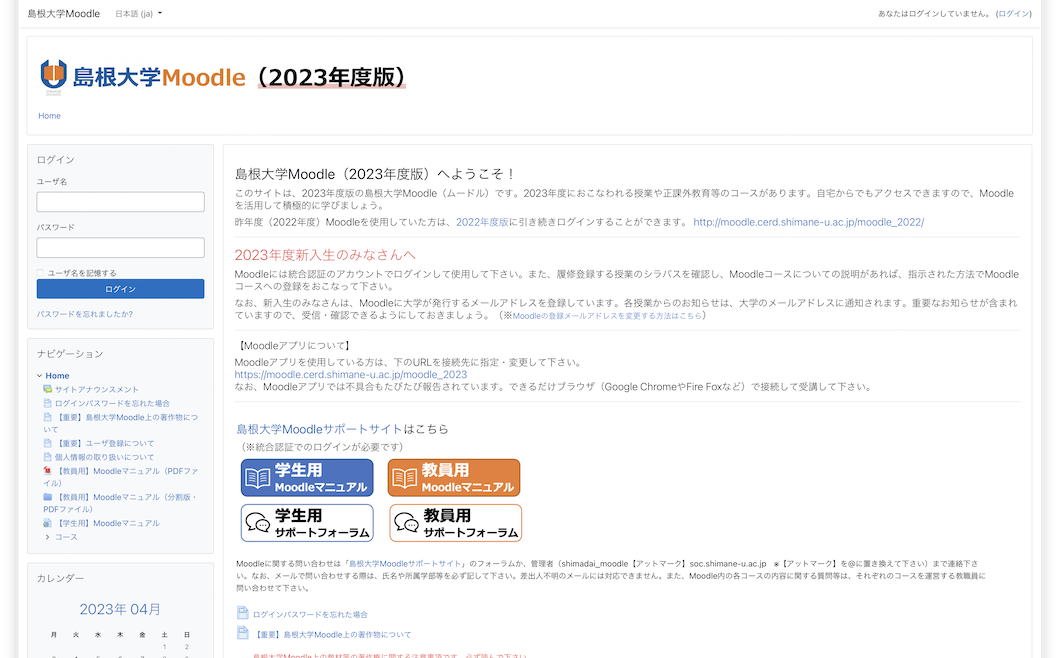Open 【重要】島根大学Moodle上の著作物について in navigation tree

click(x=121, y=423)
